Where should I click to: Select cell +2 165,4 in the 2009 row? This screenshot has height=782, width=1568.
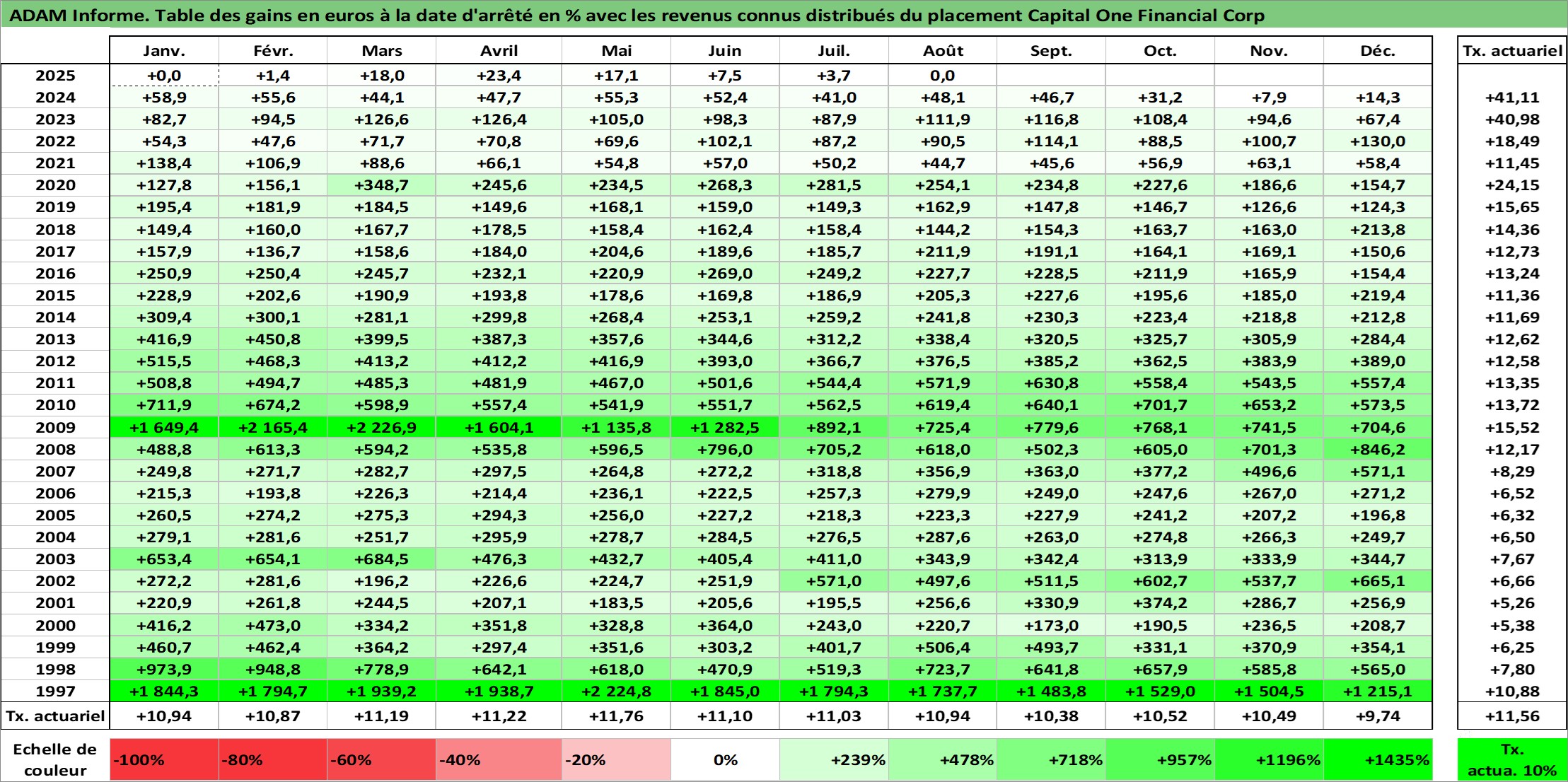(273, 428)
